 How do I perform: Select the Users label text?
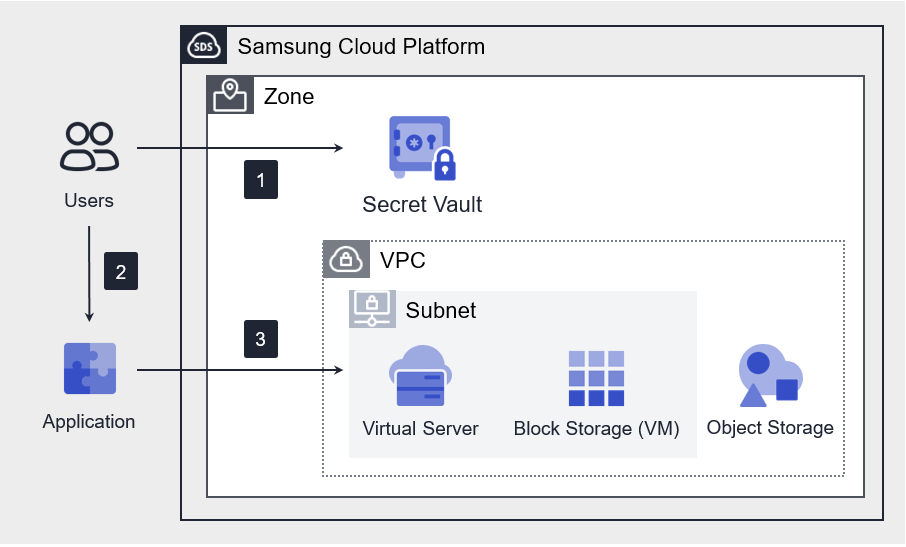(x=89, y=201)
